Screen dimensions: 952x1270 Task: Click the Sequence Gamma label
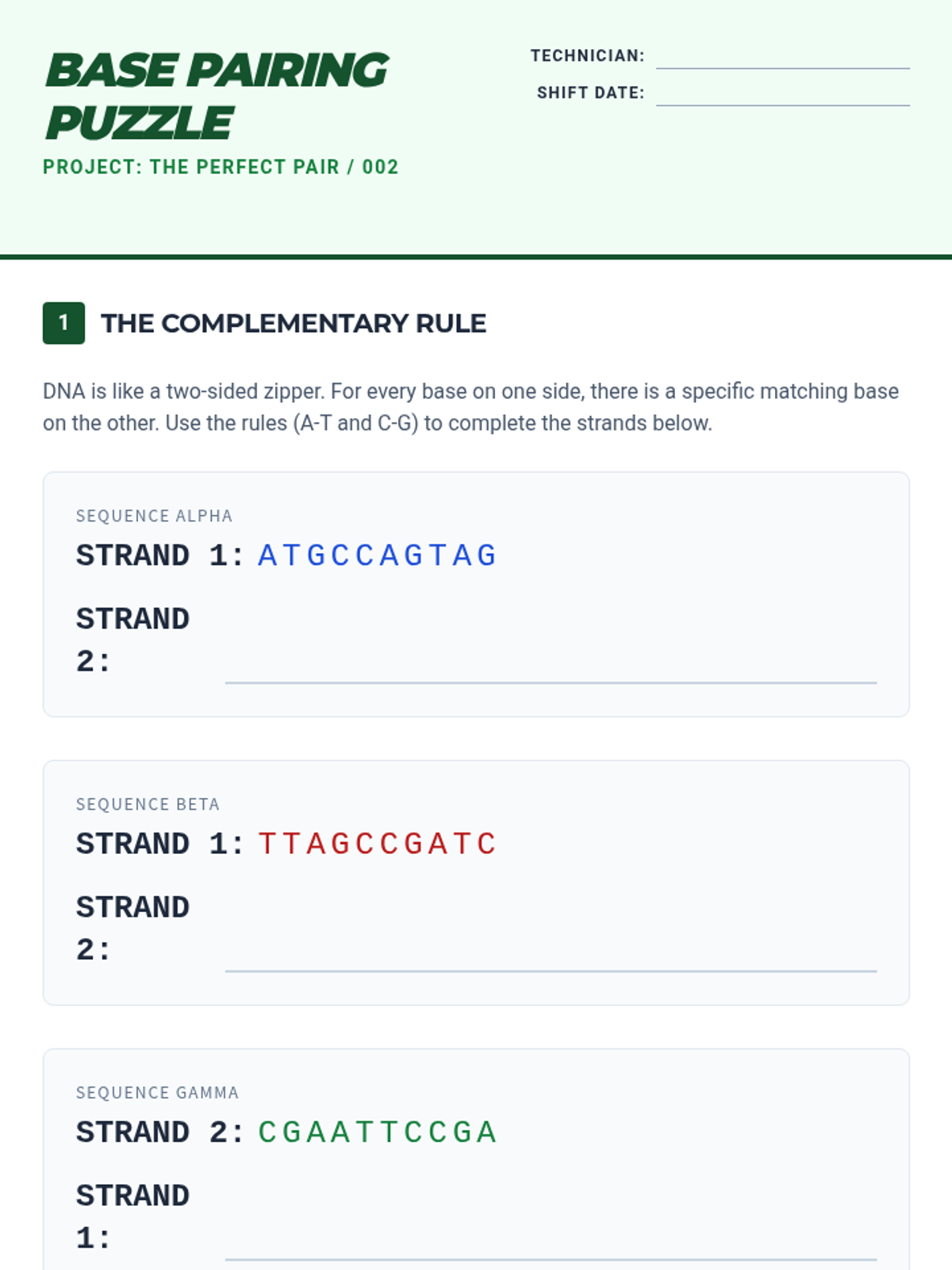(157, 1092)
